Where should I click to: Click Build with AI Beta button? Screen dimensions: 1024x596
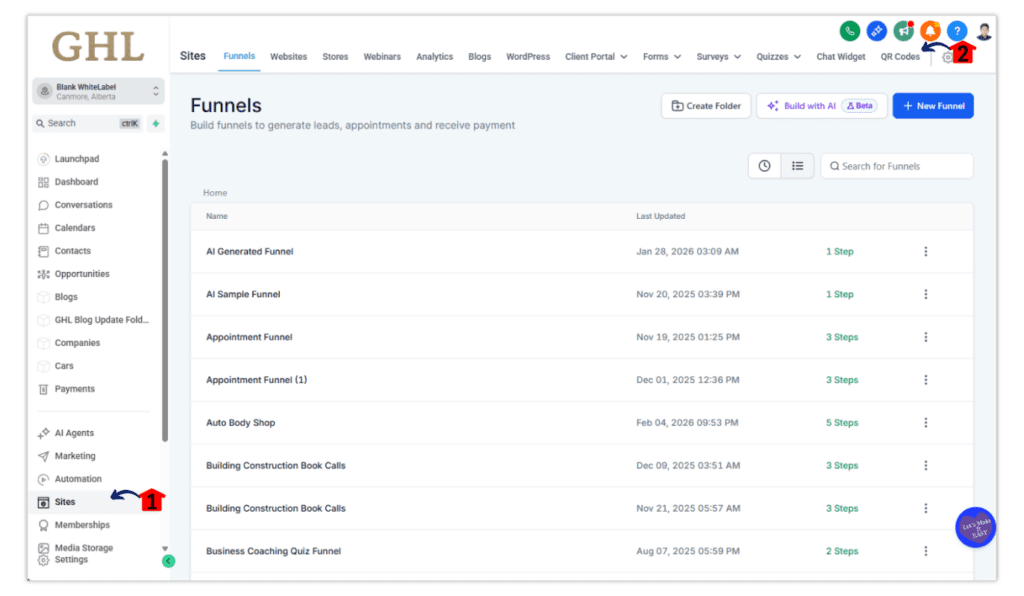821,106
